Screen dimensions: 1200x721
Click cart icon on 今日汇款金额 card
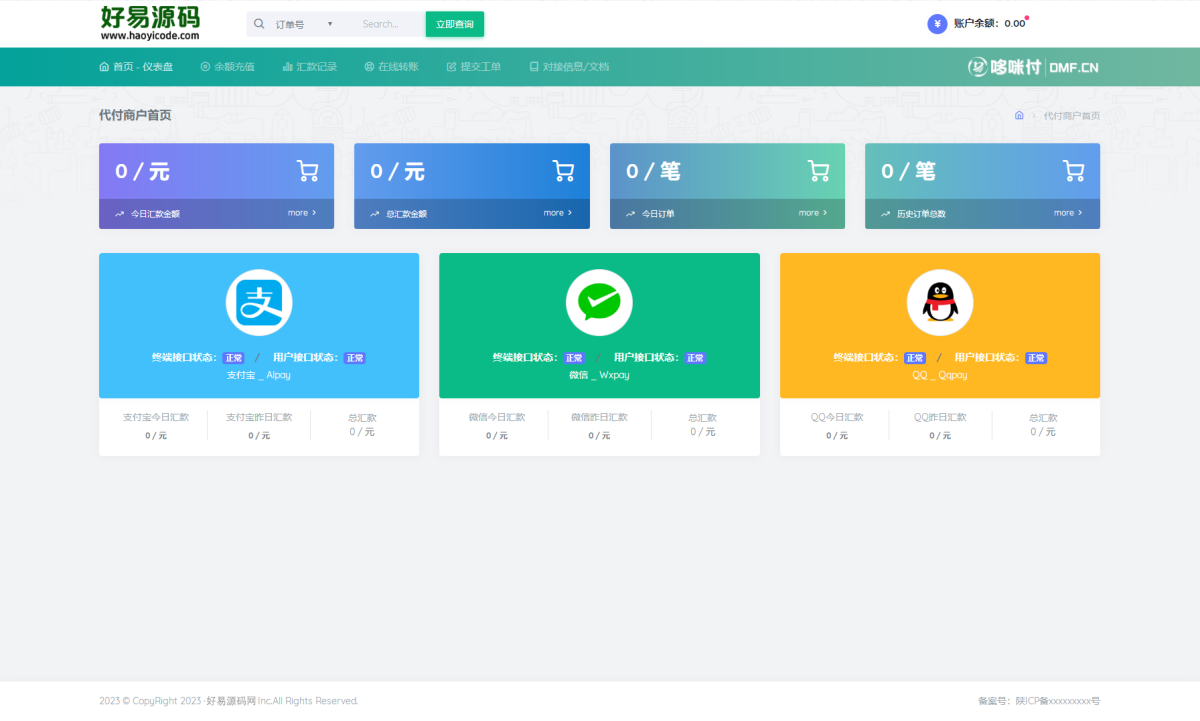[x=308, y=171]
